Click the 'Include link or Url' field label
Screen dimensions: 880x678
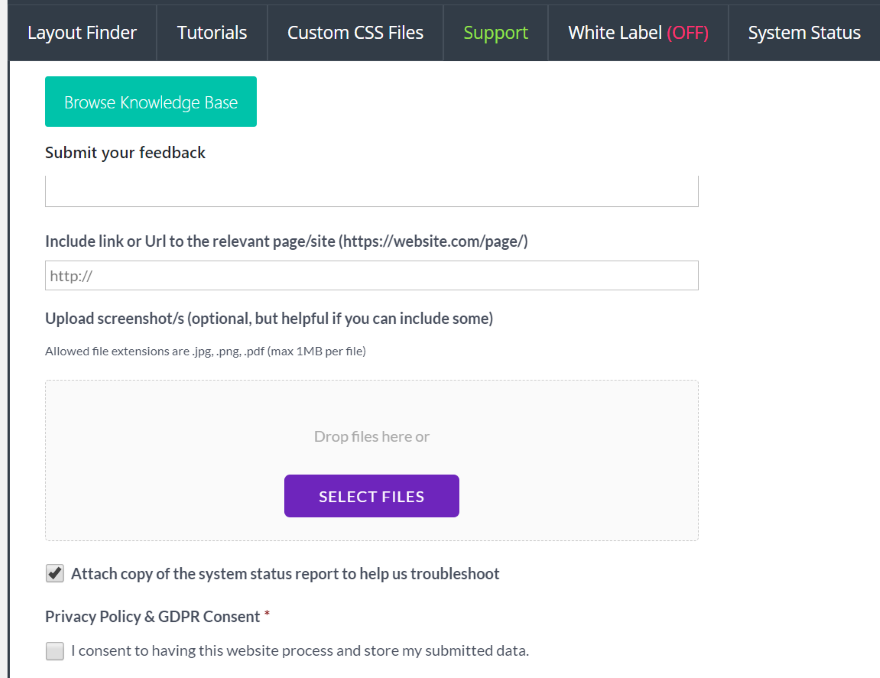(x=286, y=241)
